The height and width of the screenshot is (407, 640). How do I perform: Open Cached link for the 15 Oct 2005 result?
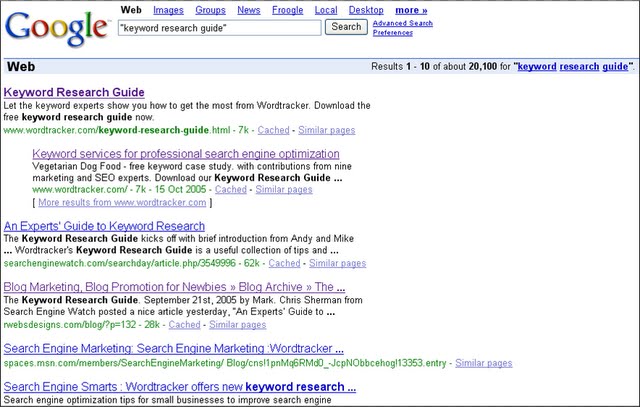click(231, 189)
